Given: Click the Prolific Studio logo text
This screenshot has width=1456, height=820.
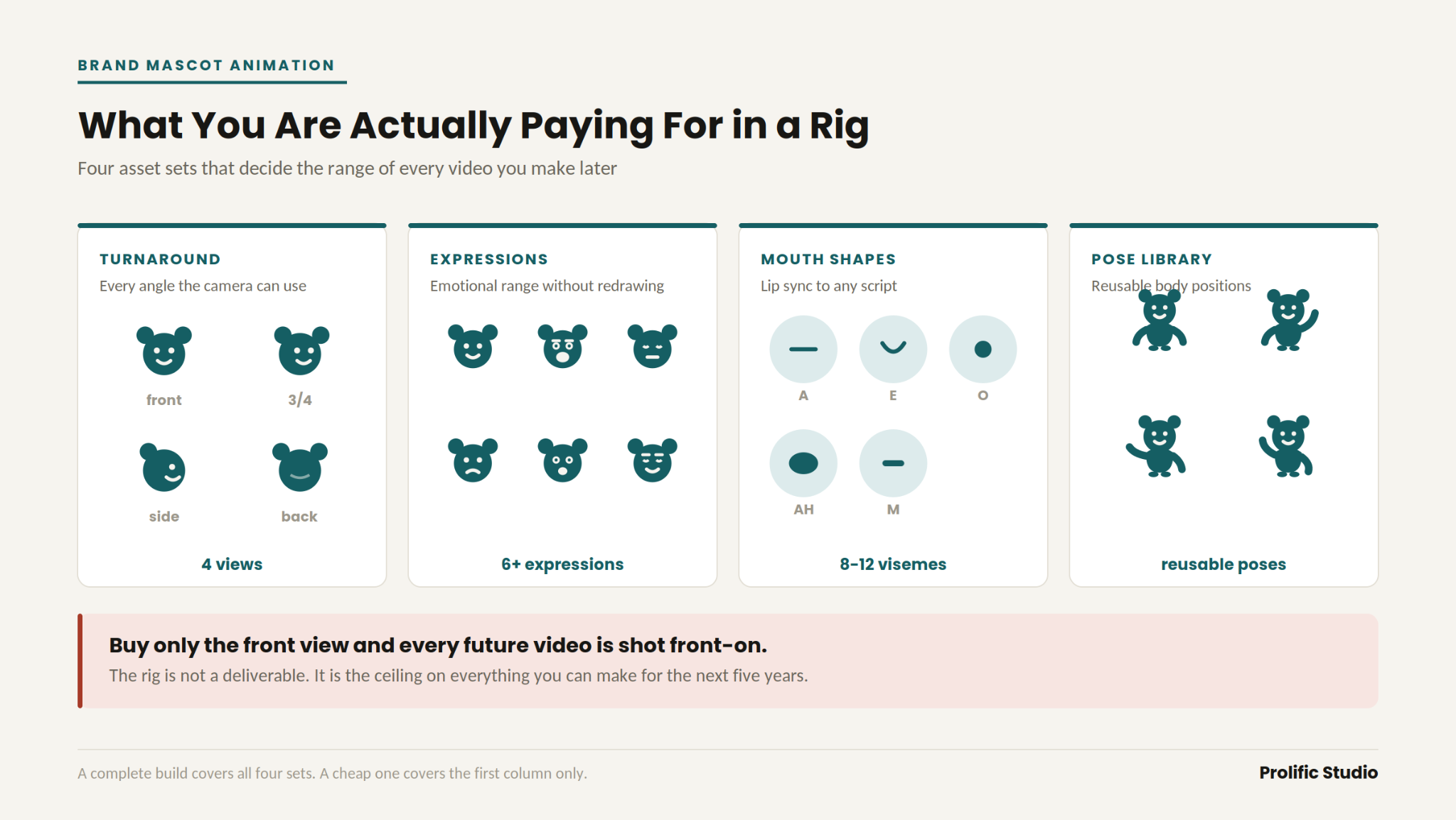Looking at the screenshot, I should [1318, 772].
